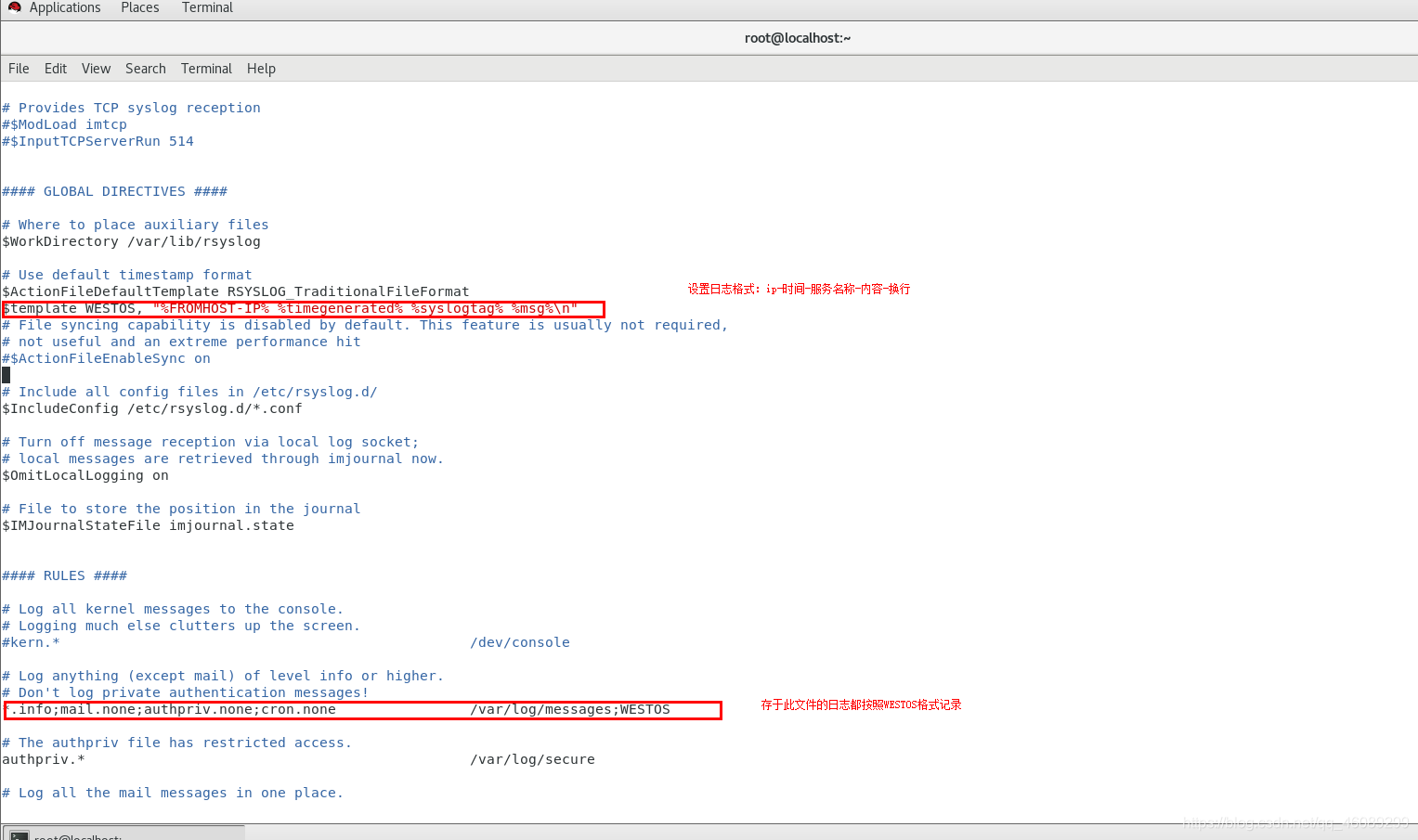Viewport: 1418px width, 840px height.
Task: Click '# Provides TCP syslog reception' comment
Action: (x=131, y=108)
